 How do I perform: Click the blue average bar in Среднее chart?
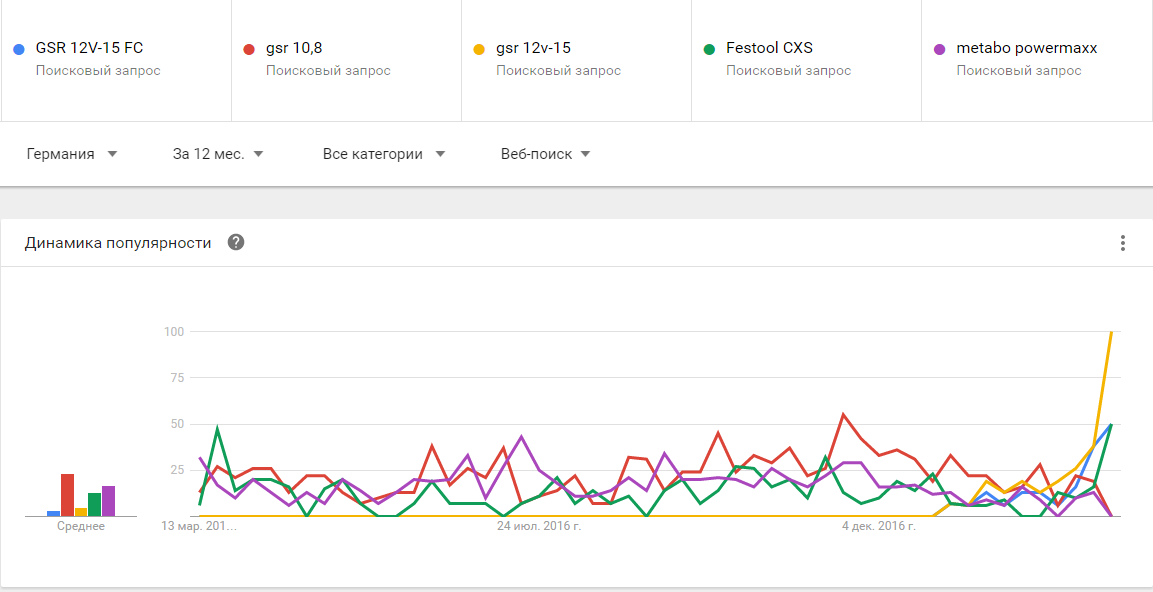point(53,513)
